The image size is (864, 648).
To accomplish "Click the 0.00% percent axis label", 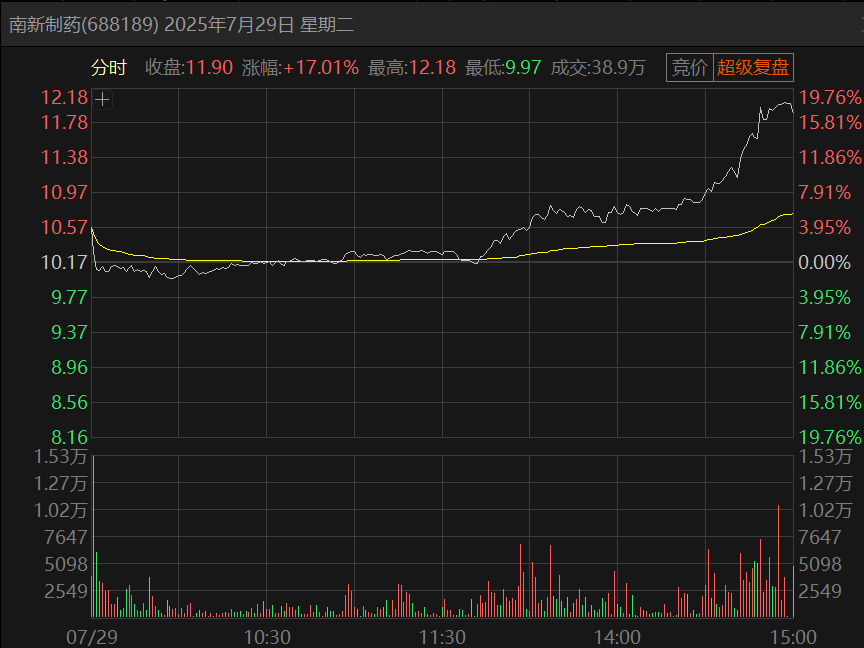I will coord(824,262).
